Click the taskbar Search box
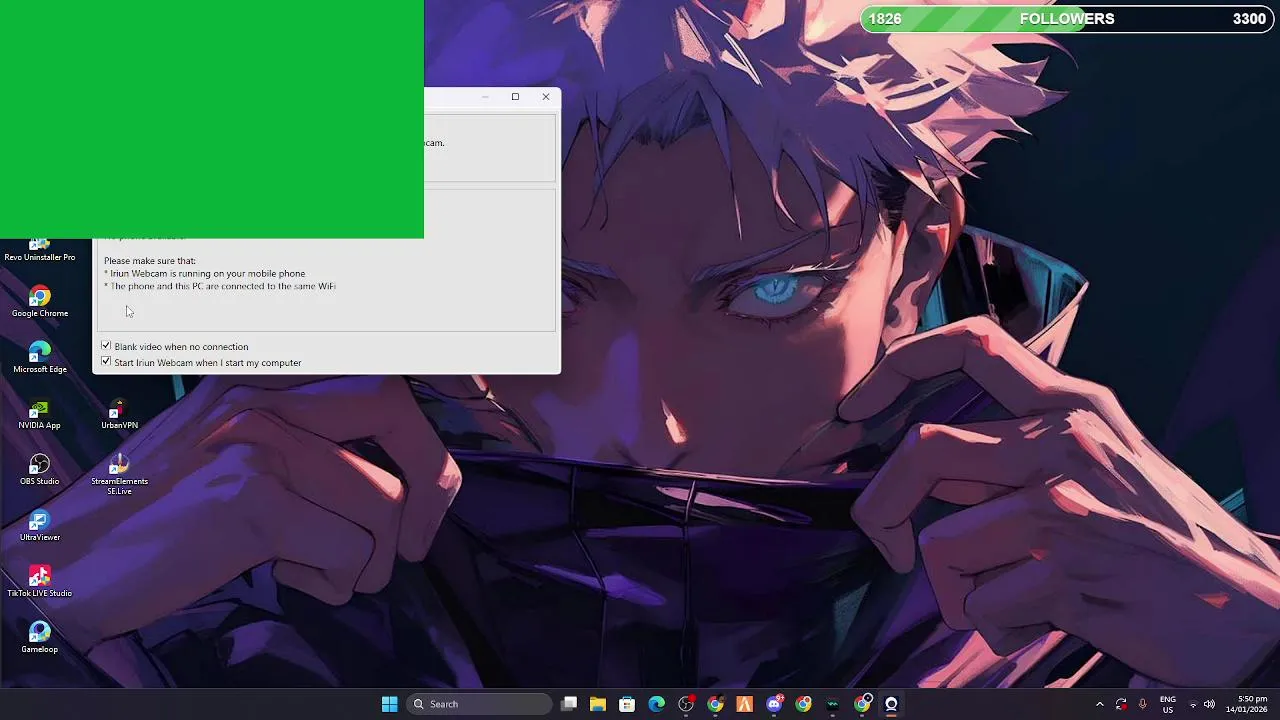This screenshot has width=1280, height=720. point(479,704)
